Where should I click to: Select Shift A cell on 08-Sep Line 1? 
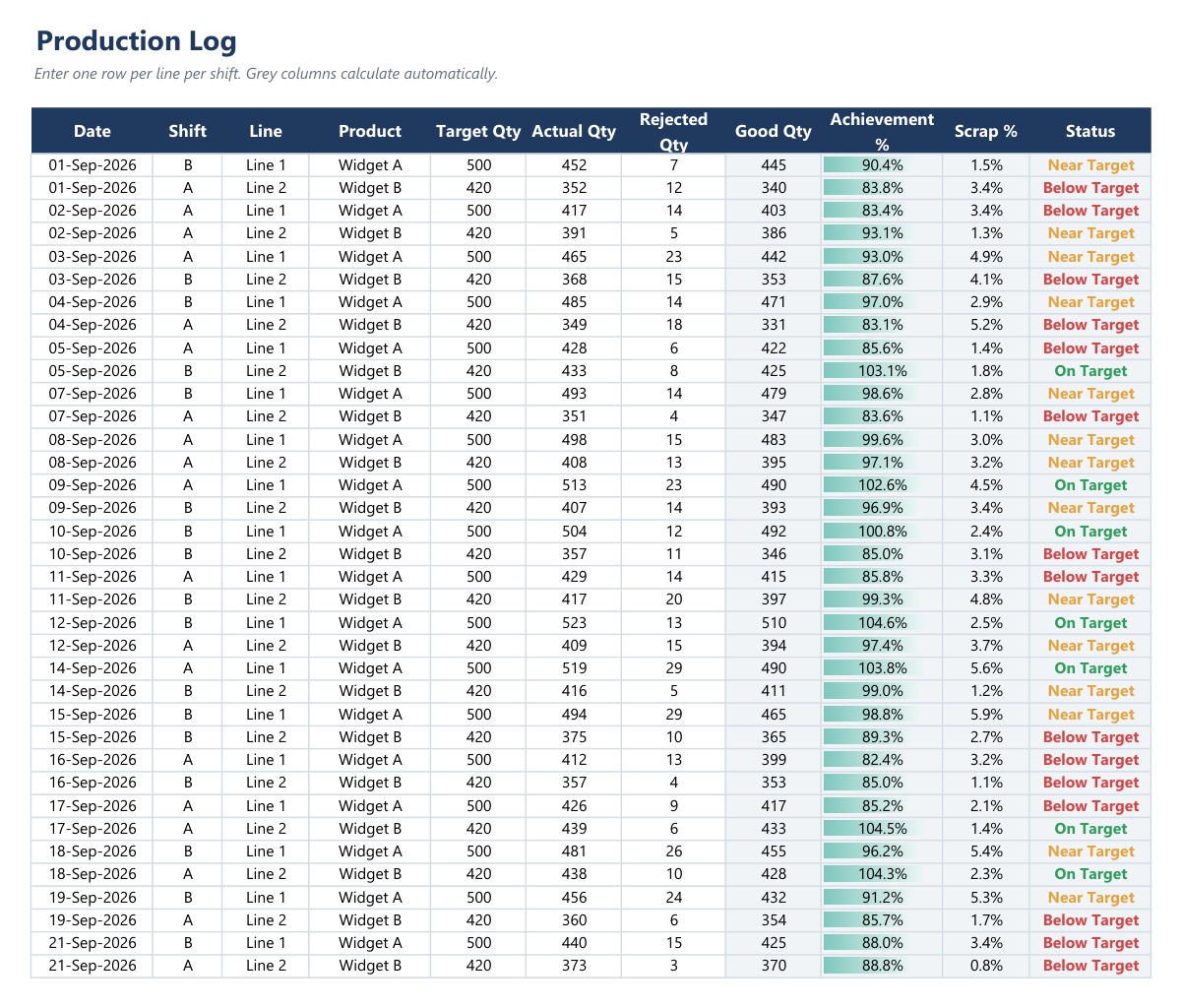(x=187, y=440)
